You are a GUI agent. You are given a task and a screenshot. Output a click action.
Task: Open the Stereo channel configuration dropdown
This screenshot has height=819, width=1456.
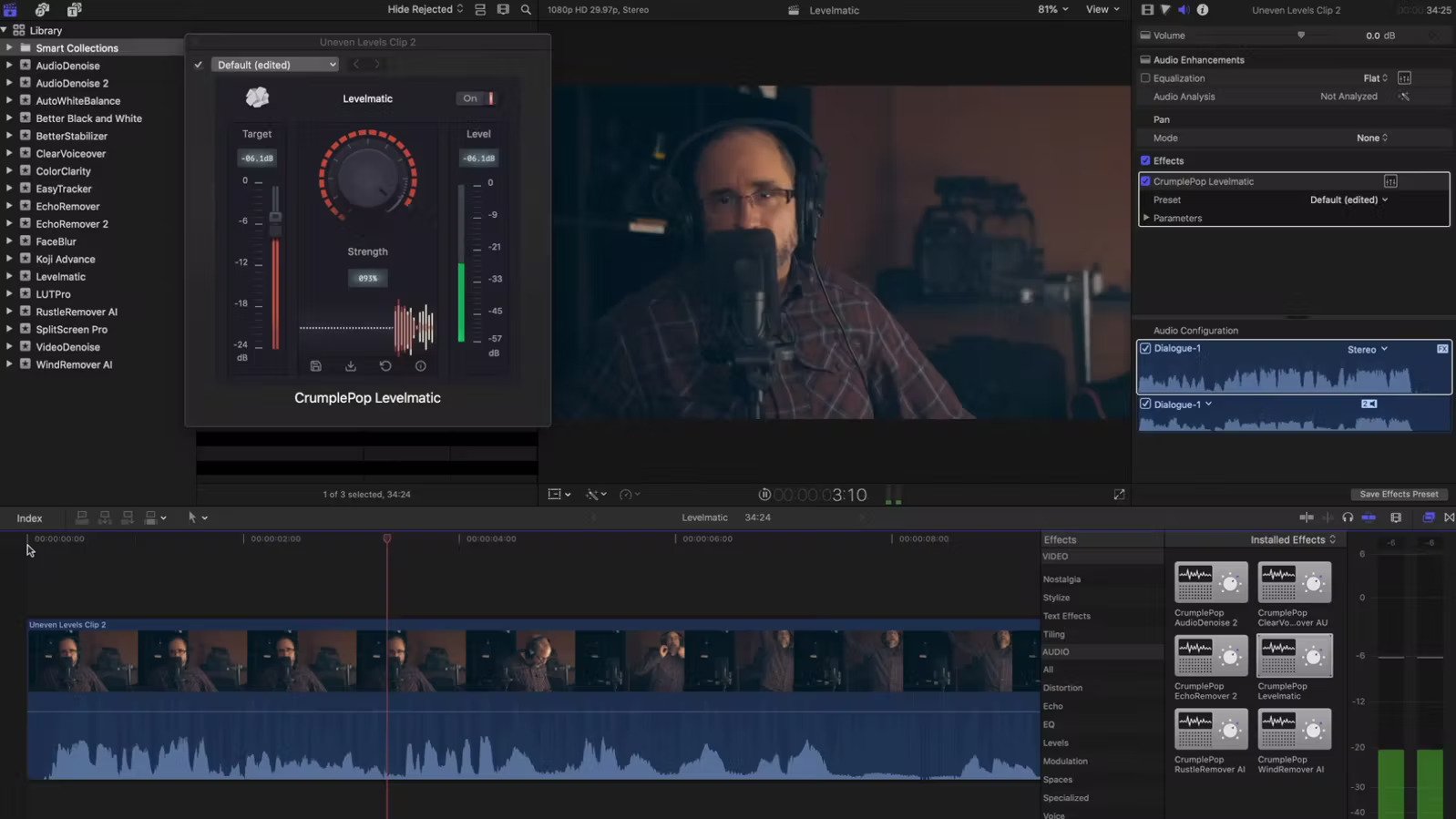tap(1368, 349)
